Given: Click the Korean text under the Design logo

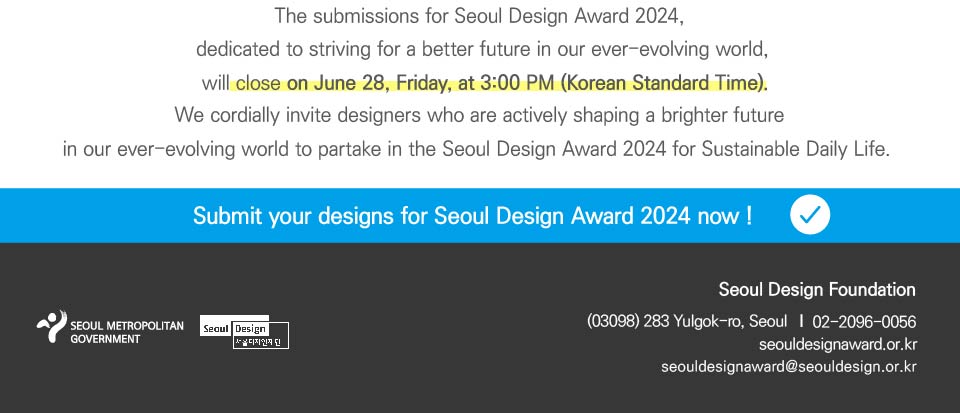Looking at the screenshot, I should (x=258, y=342).
